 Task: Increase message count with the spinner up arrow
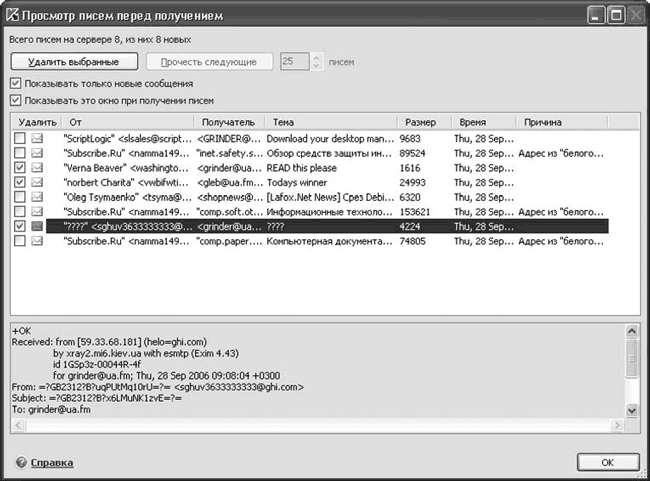[316, 58]
